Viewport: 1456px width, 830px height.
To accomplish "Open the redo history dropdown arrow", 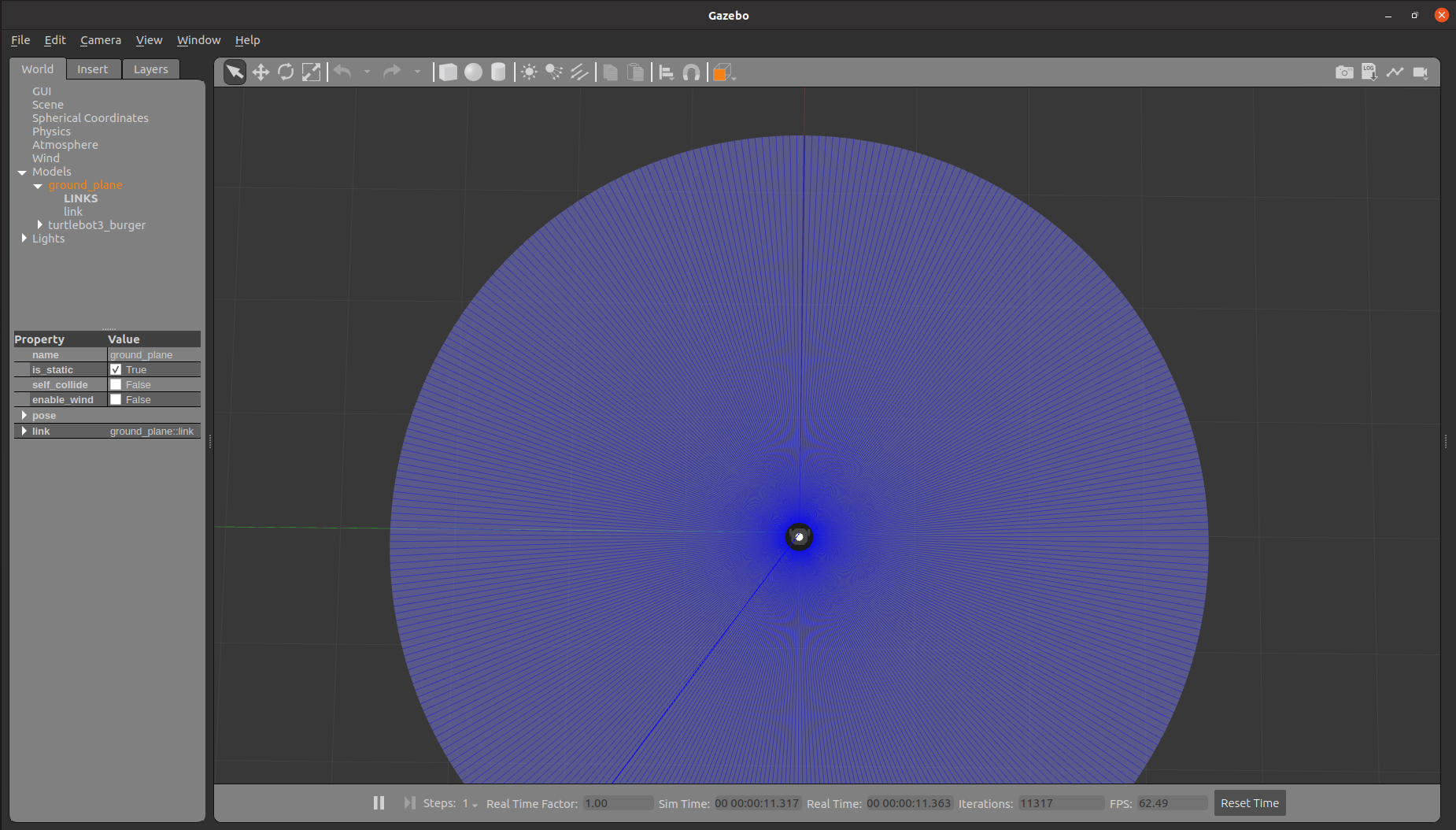I will coord(417,72).
